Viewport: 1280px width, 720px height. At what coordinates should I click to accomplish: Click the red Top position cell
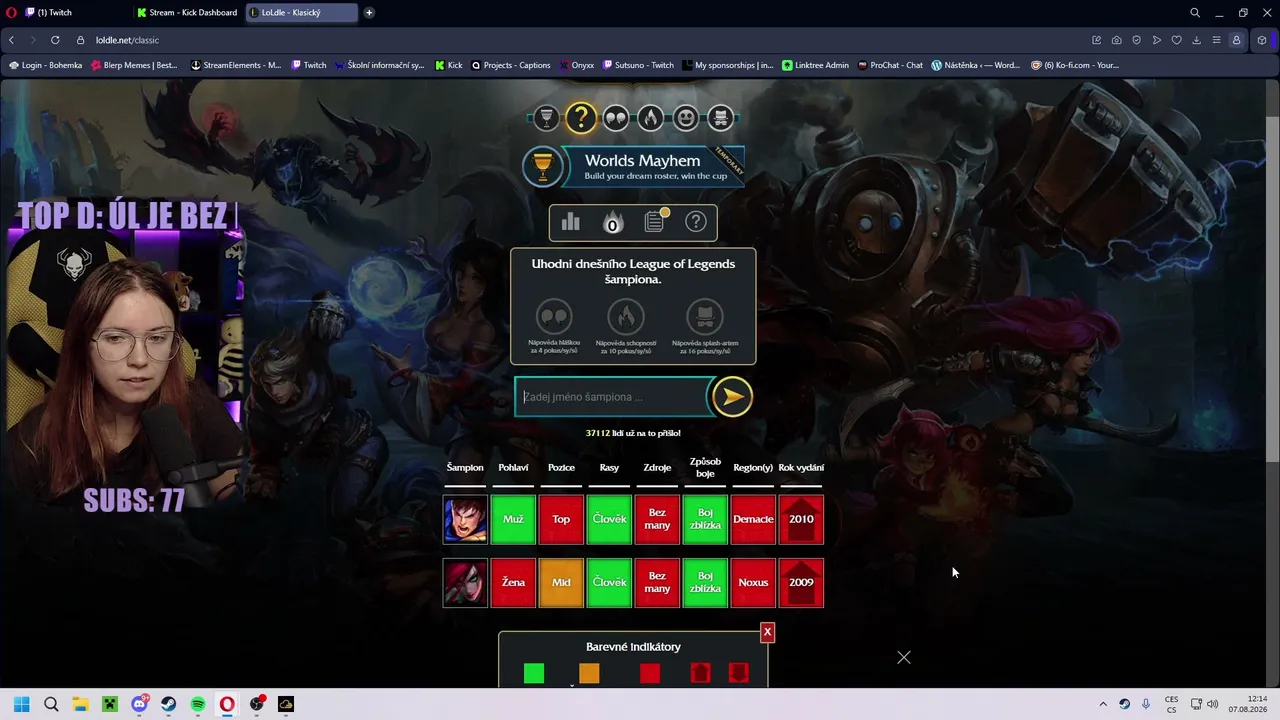pos(561,519)
